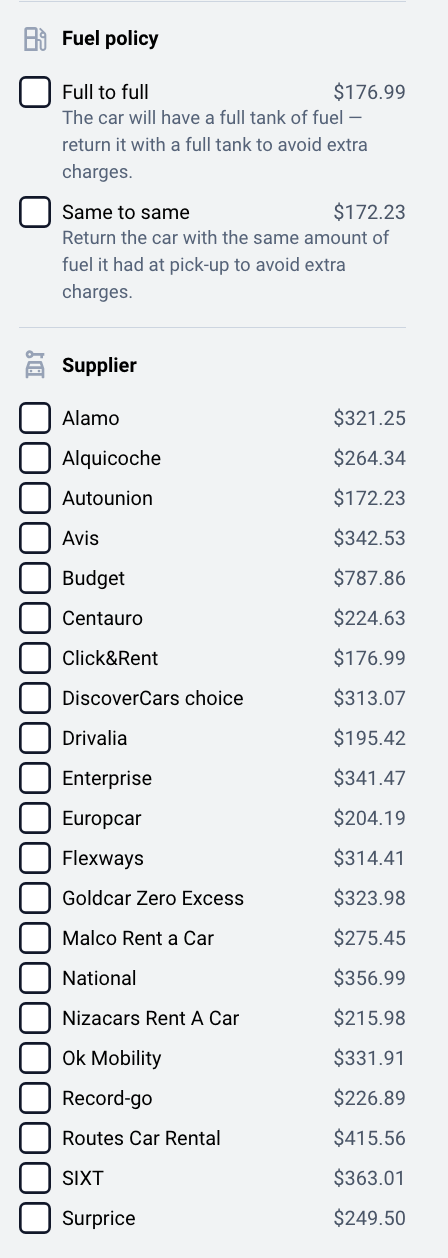This screenshot has width=448, height=1258.
Task: Select the Alamo supplier checkbox
Action: 35,418
